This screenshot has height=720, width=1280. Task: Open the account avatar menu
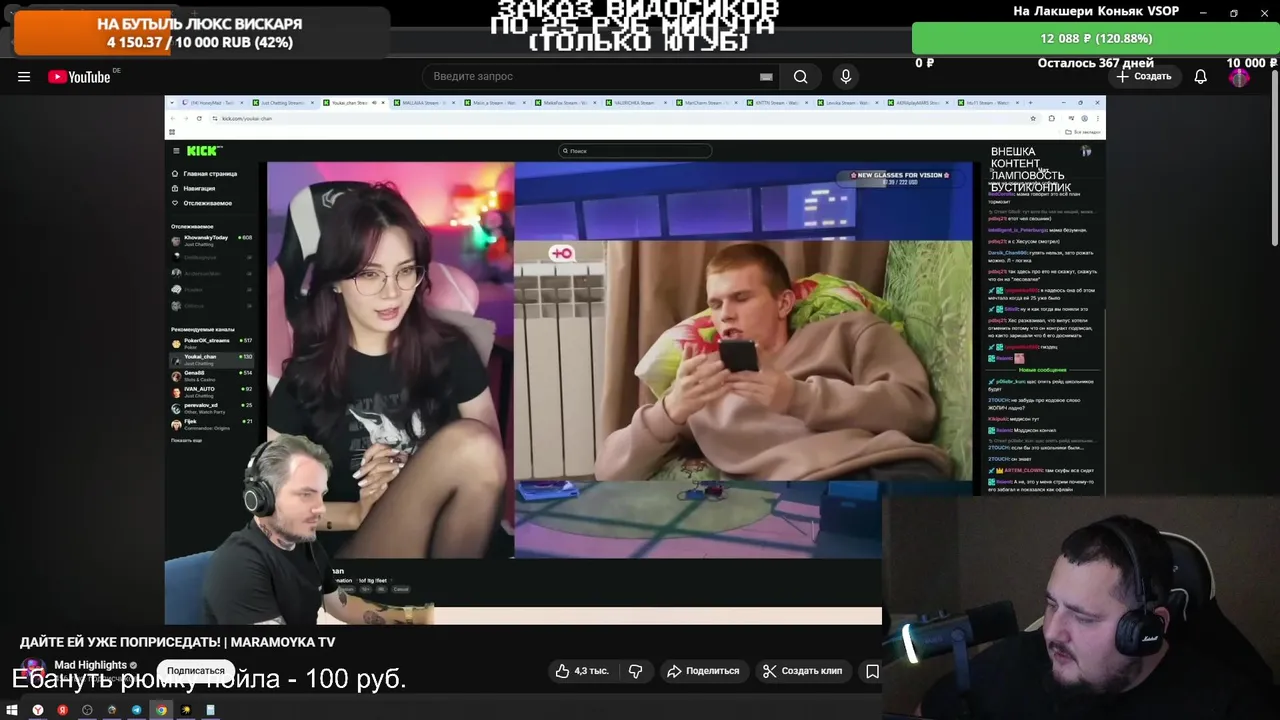tap(1239, 77)
